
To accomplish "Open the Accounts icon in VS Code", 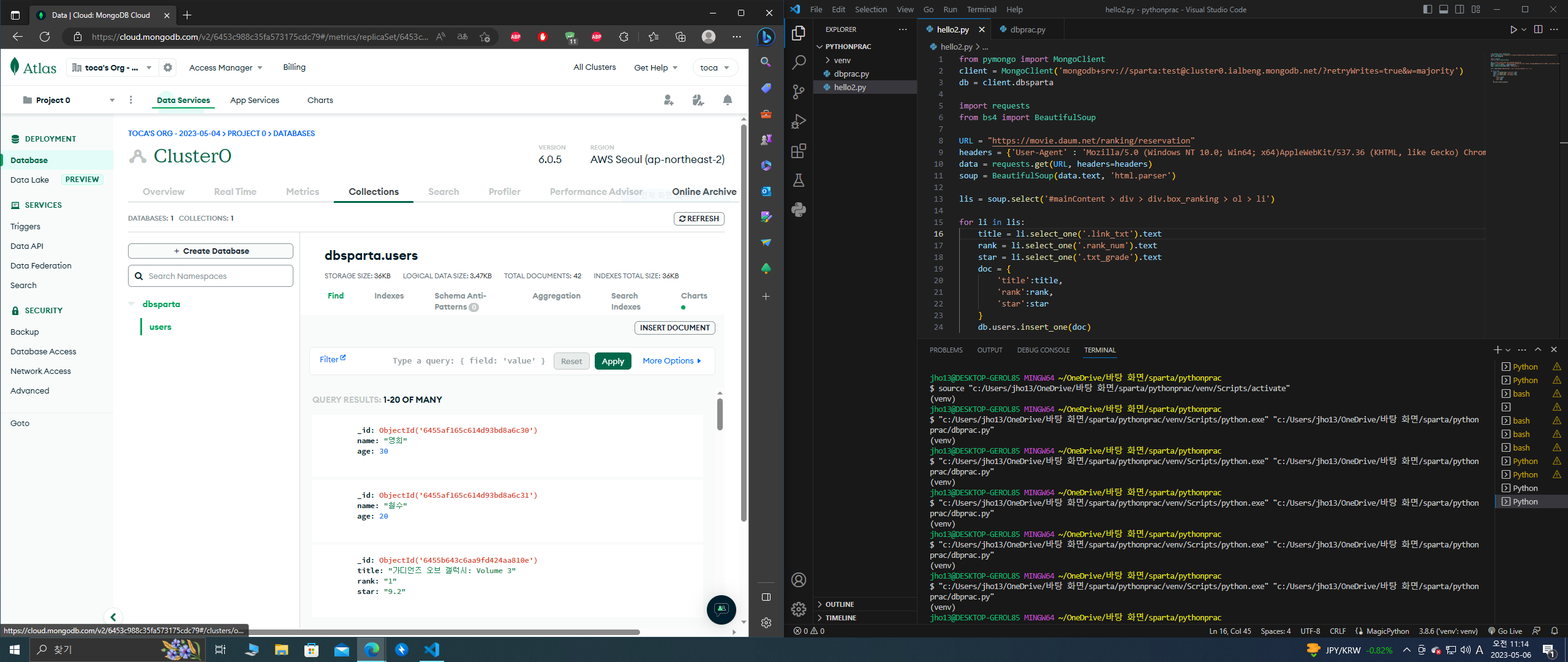I will (x=799, y=580).
